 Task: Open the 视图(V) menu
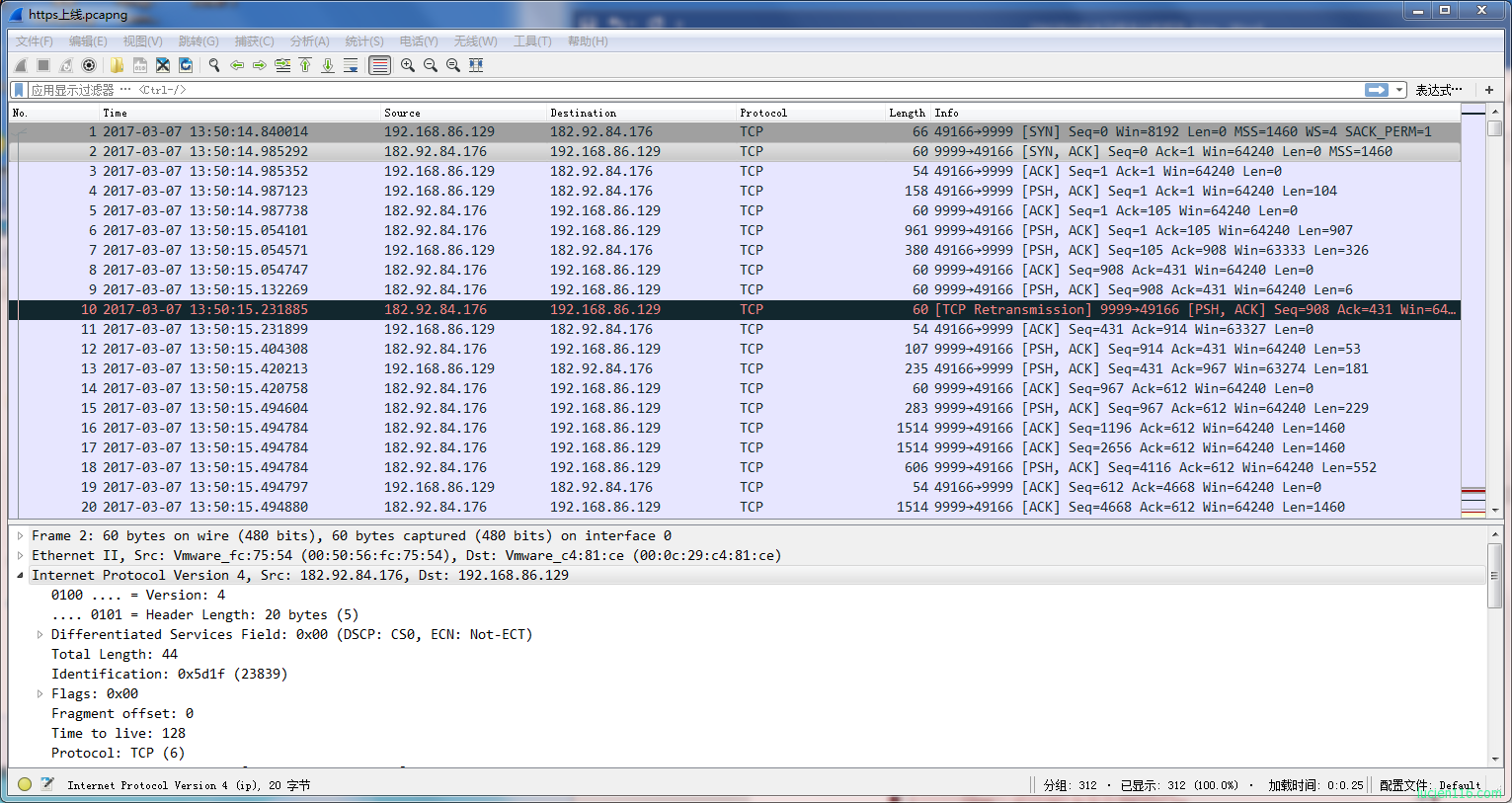click(142, 41)
